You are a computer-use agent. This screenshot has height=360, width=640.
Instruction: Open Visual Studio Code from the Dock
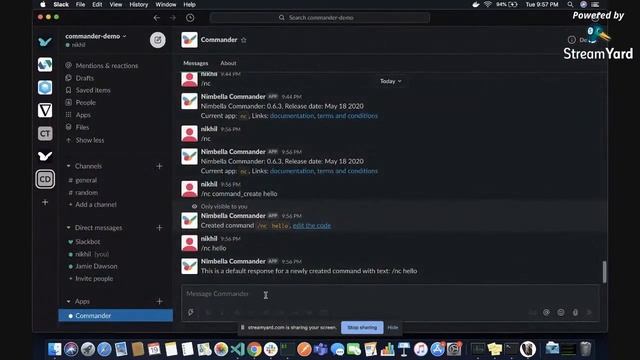[x=238, y=349]
